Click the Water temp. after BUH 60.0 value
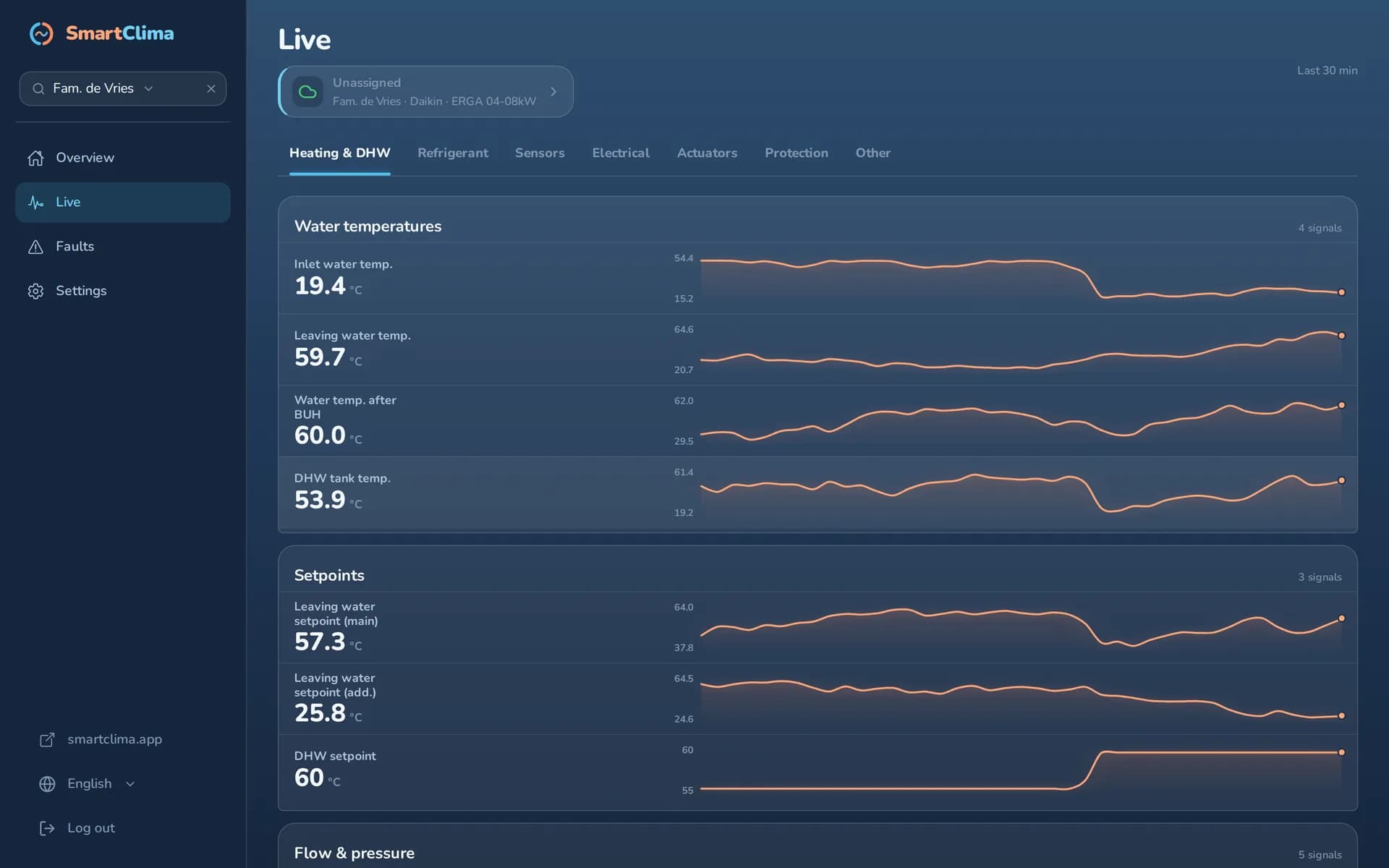The width and height of the screenshot is (1389, 868). [x=320, y=435]
